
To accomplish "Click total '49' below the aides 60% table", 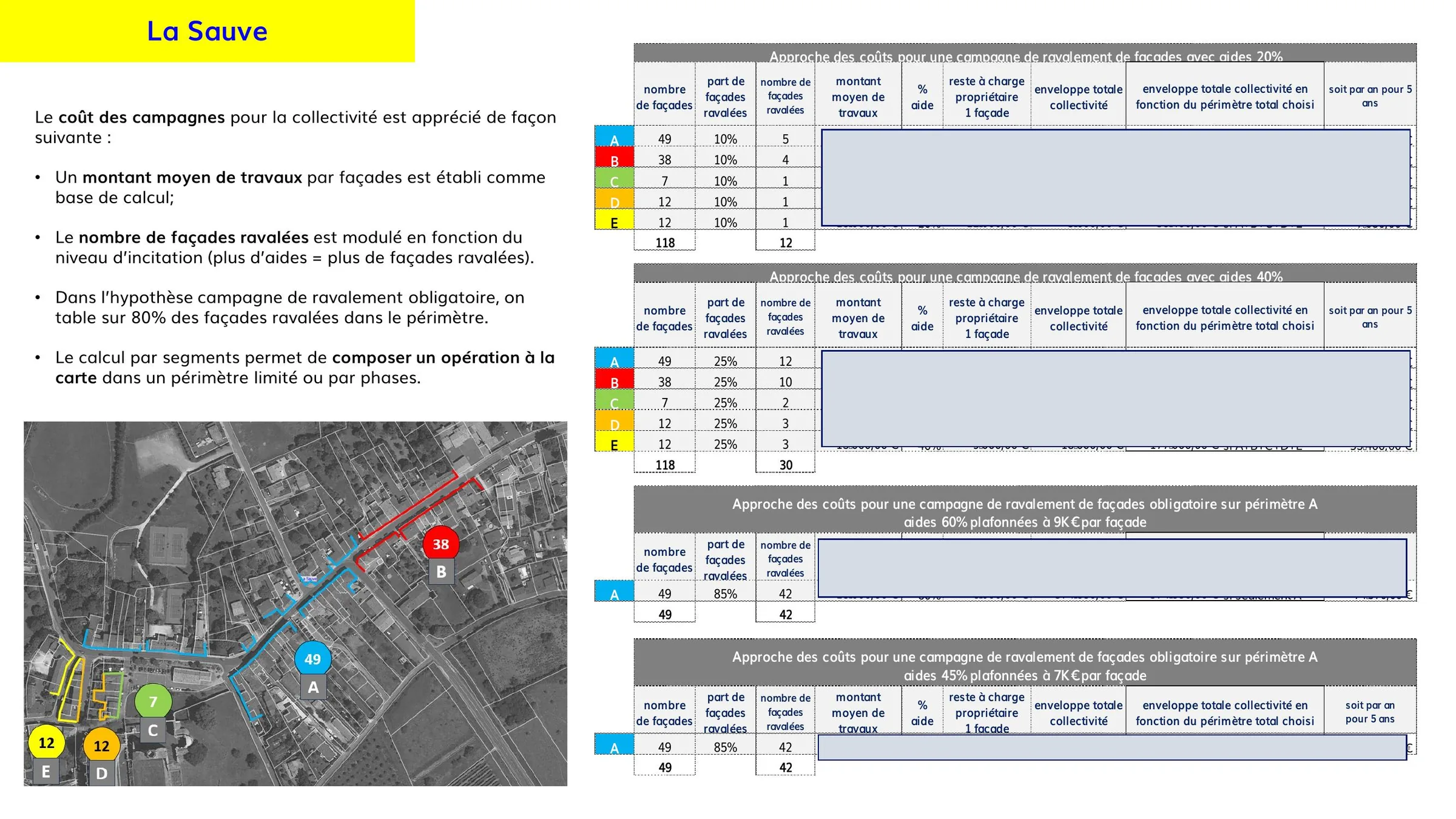I will pyautogui.click(x=665, y=615).
